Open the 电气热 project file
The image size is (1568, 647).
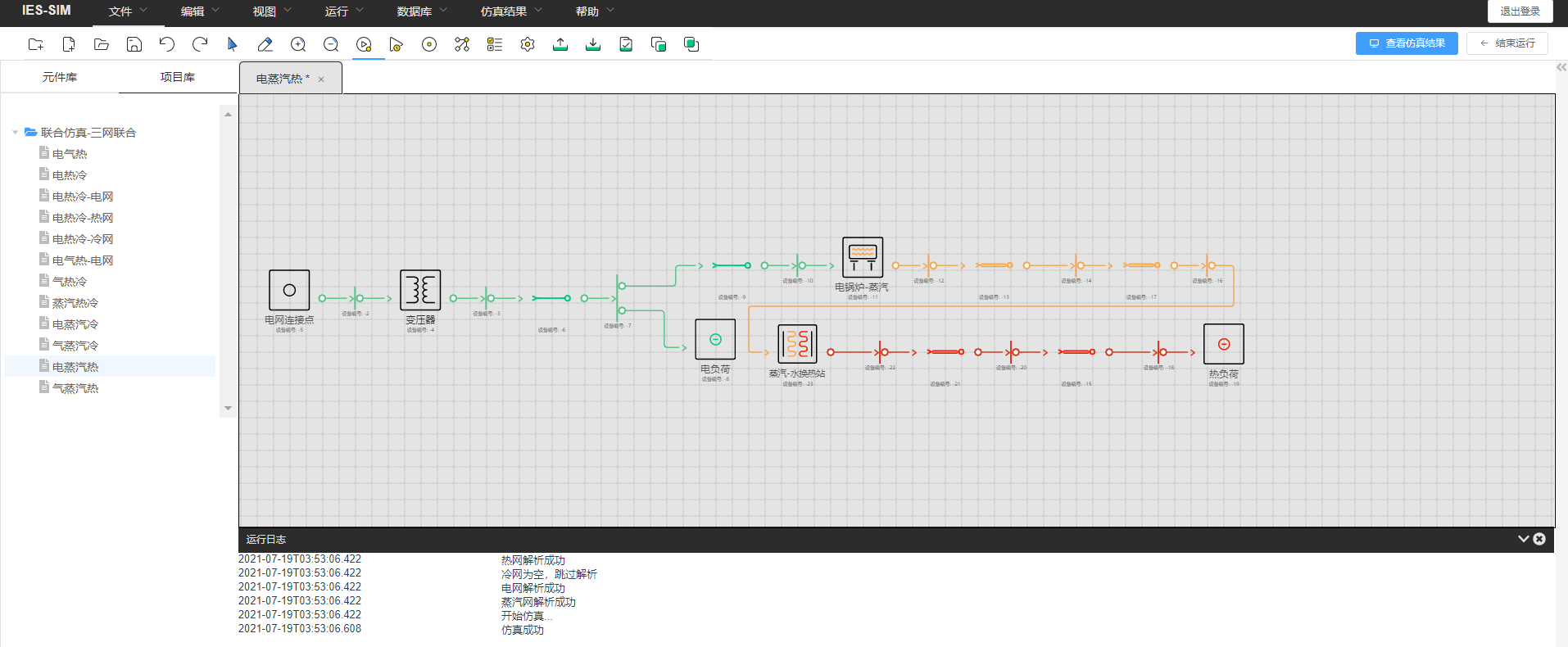point(70,154)
